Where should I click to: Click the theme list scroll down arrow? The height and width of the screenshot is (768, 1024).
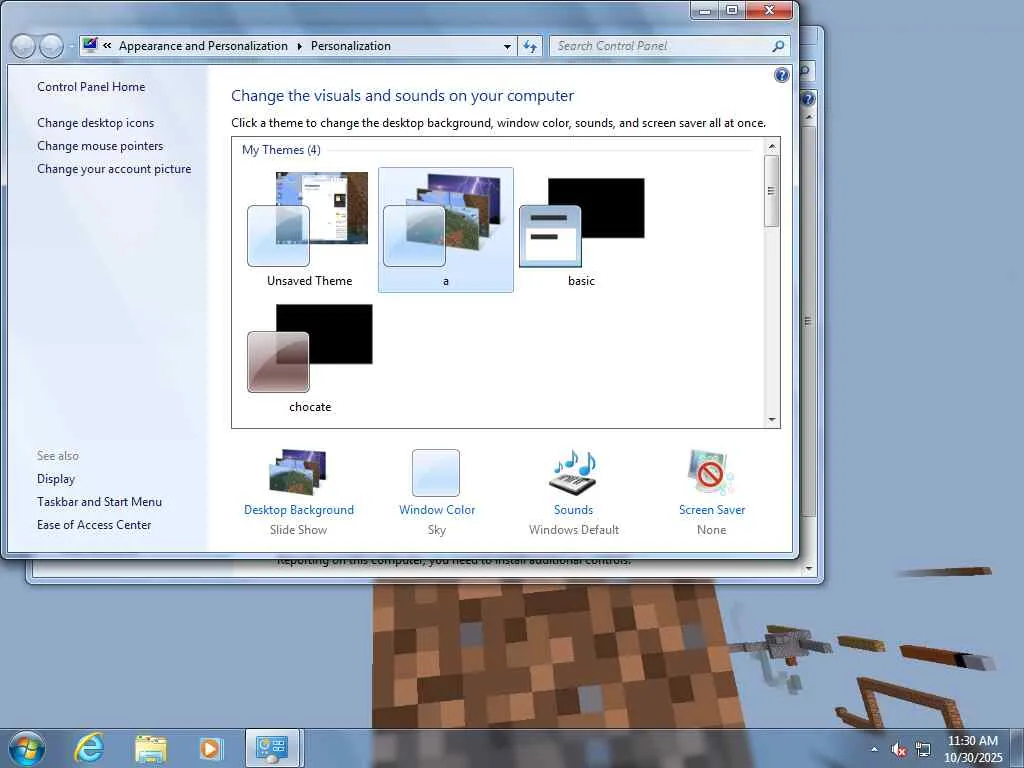coord(772,420)
